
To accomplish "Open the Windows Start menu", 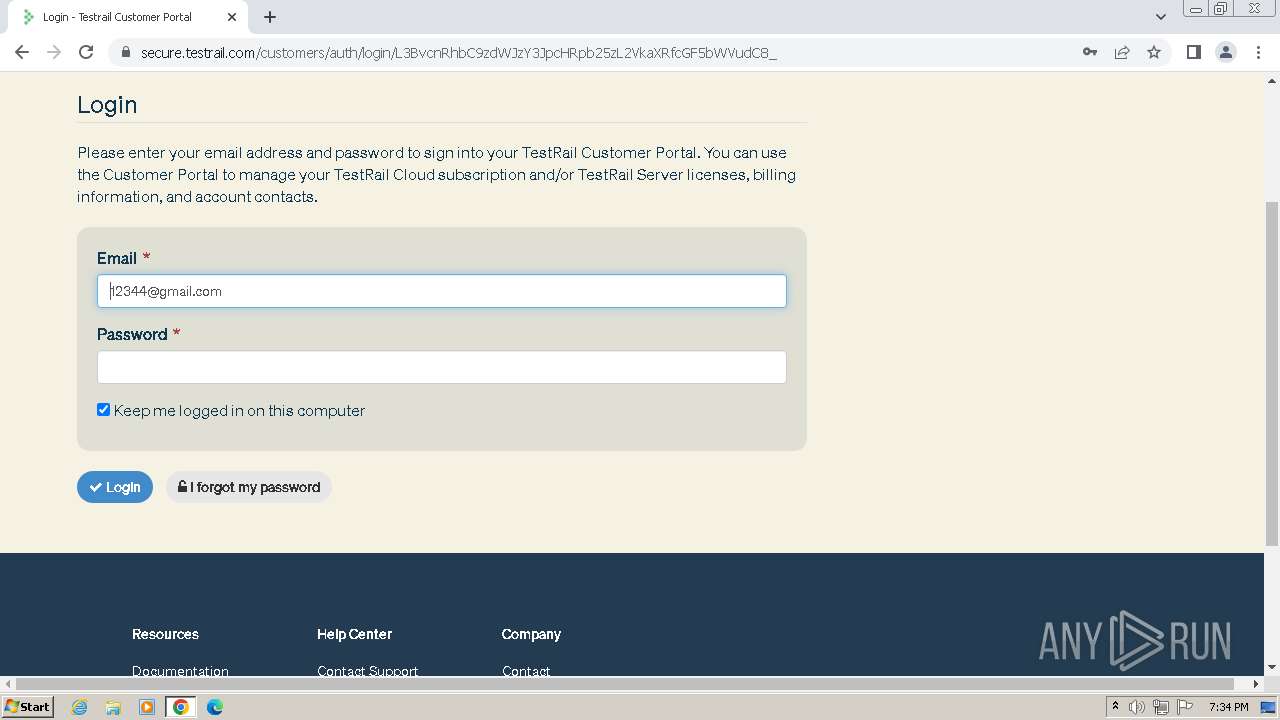I will coord(27,706).
